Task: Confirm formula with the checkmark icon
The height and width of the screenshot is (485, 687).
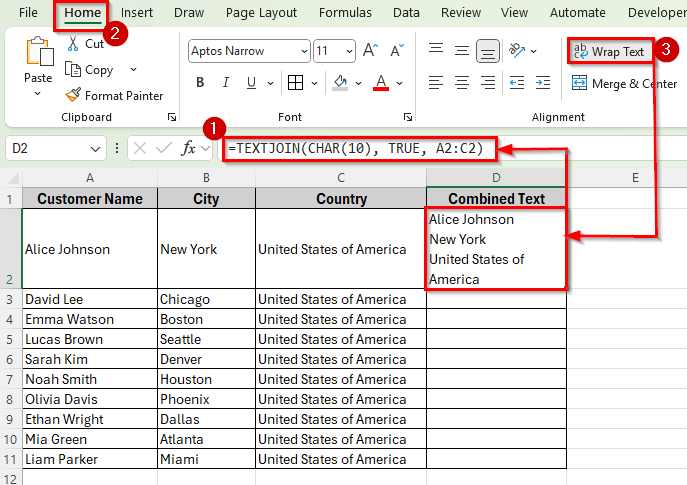Action: point(163,149)
